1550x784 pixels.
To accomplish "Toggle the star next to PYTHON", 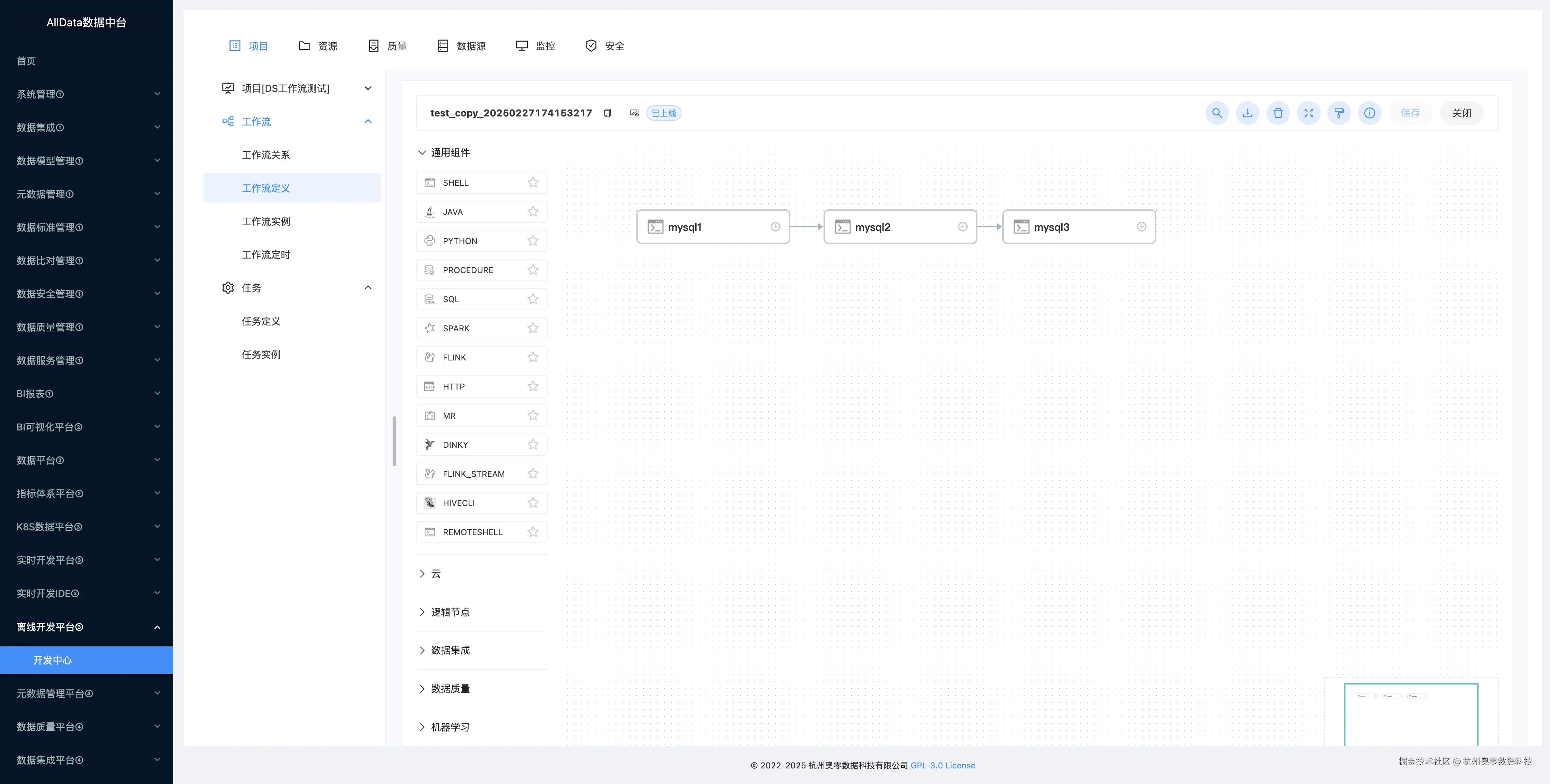I will (x=532, y=241).
